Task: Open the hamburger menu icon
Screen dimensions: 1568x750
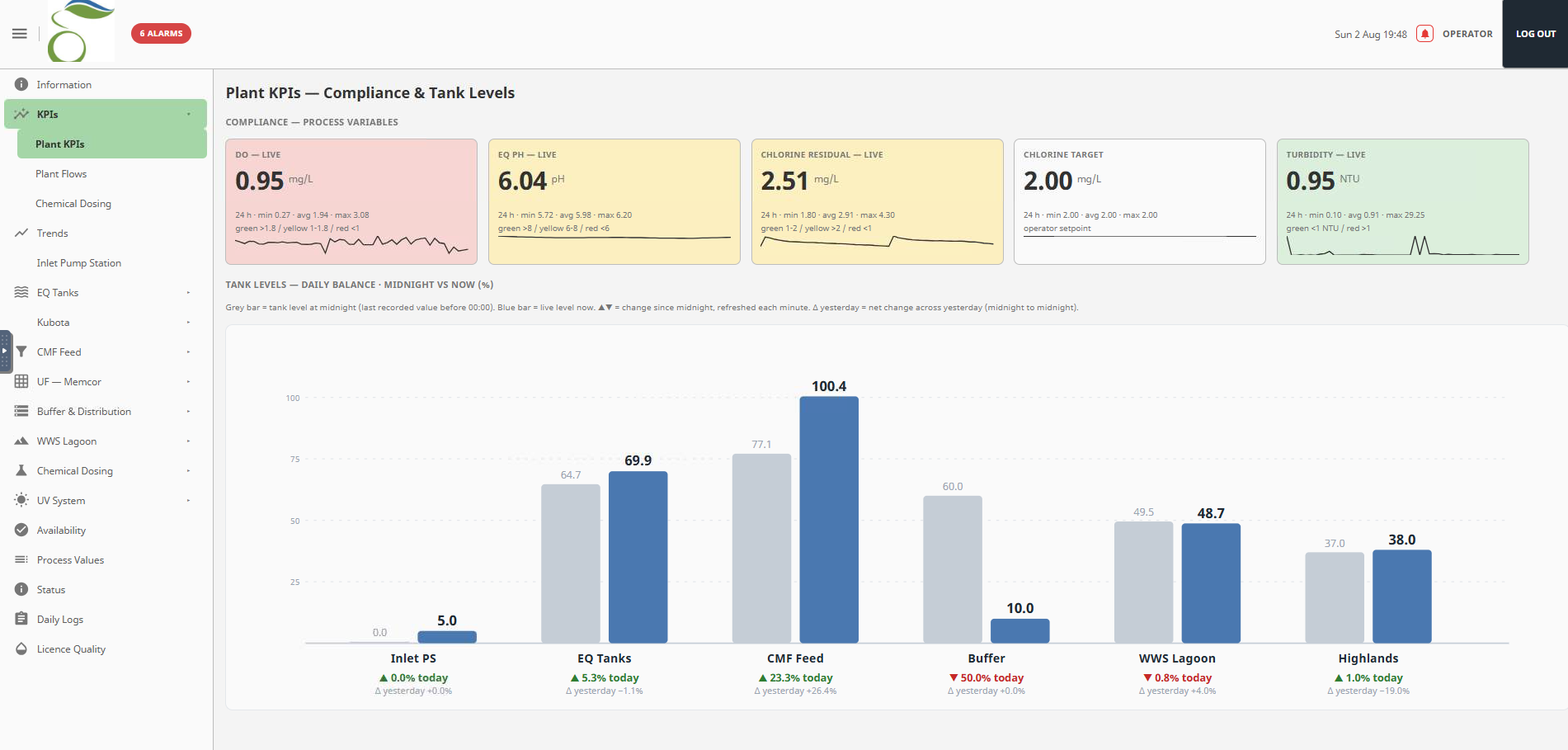Action: coord(20,34)
